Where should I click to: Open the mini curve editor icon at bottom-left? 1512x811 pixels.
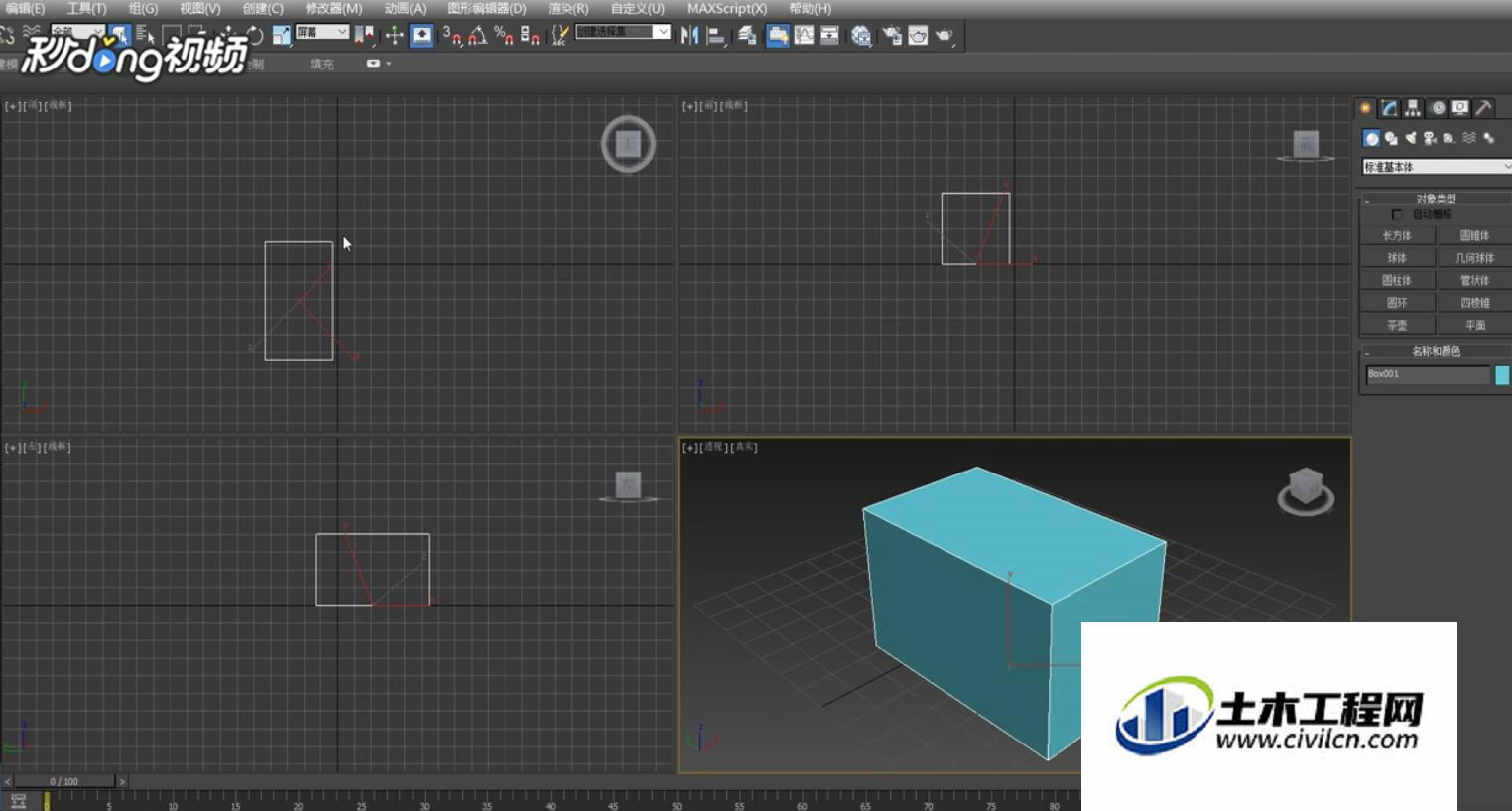click(18, 801)
